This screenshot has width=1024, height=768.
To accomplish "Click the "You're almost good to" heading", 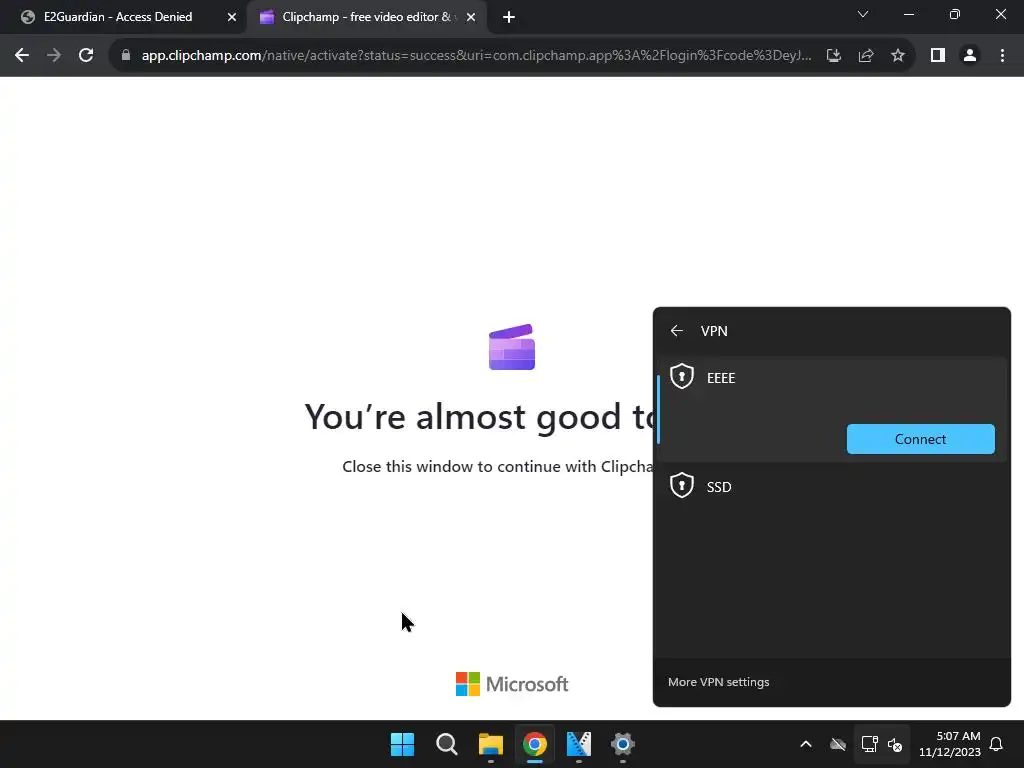I will (479, 417).
